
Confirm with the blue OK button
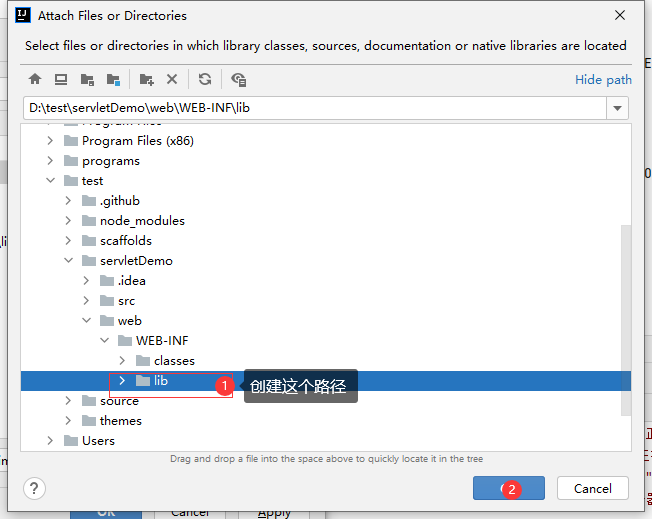coord(509,488)
